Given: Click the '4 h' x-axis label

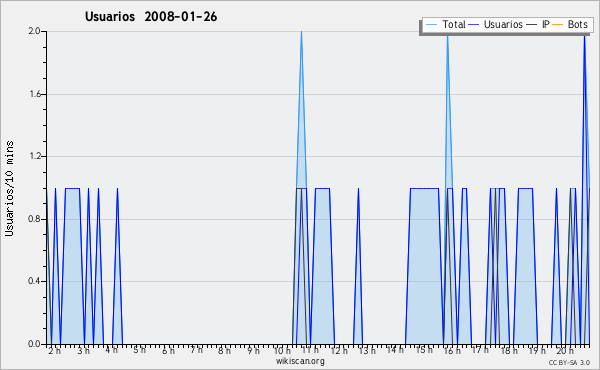Looking at the screenshot, I should tap(111, 350).
